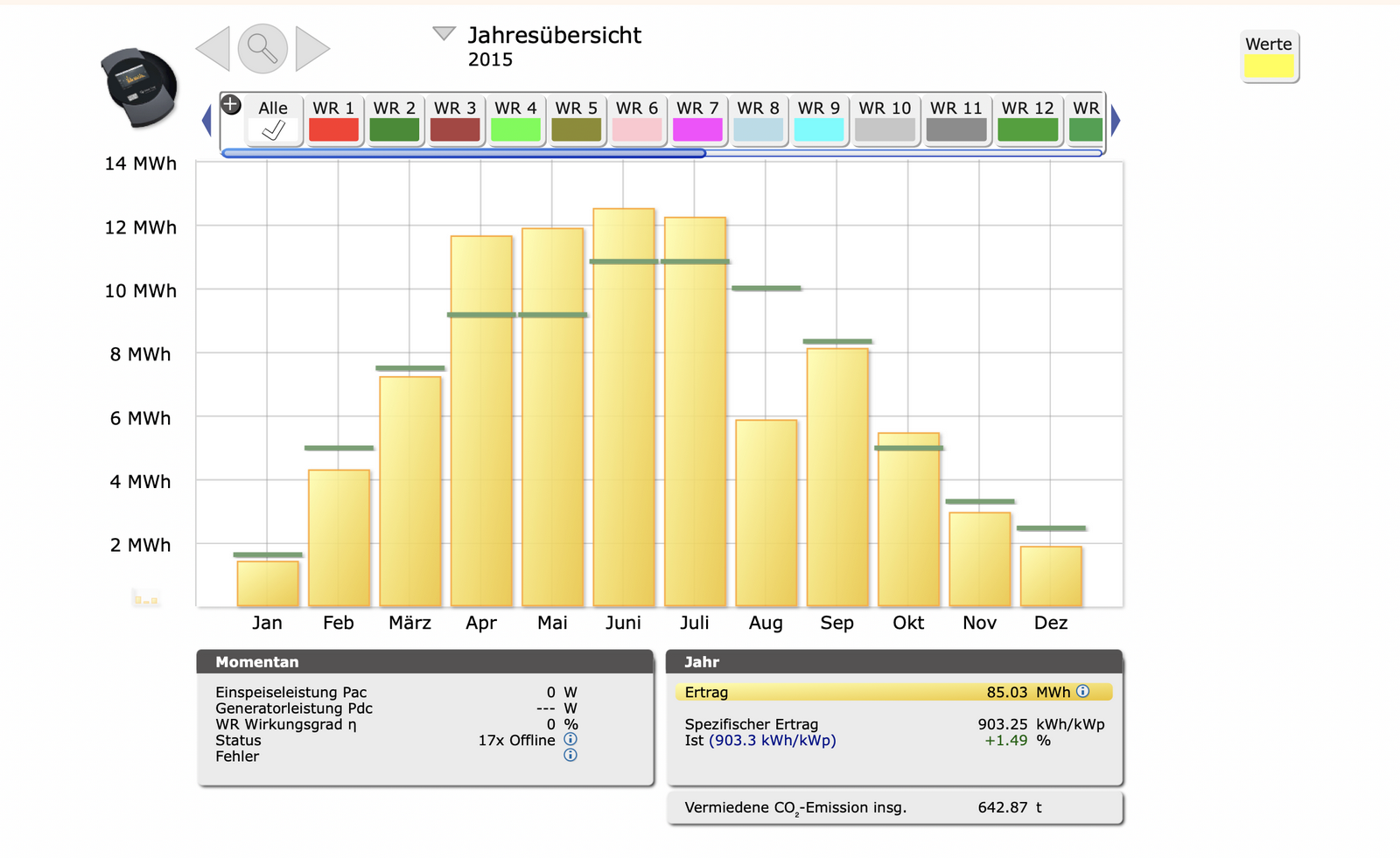The image size is (1400, 858).
Task: Select the WR 9 cyan swatch
Action: coord(819,130)
